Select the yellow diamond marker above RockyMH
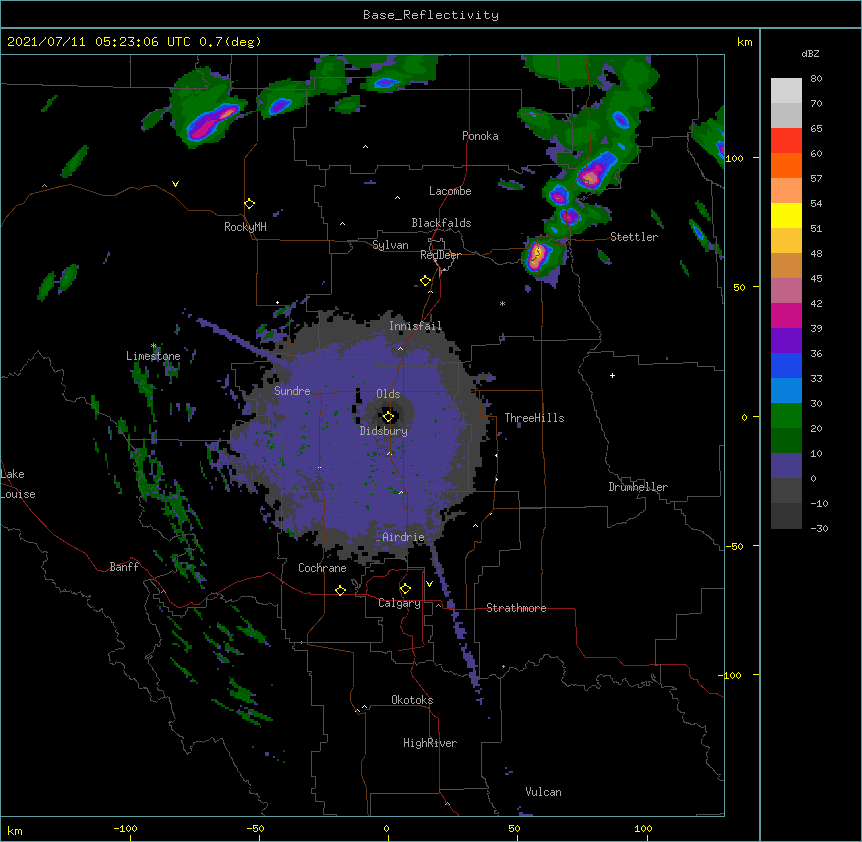The width and height of the screenshot is (862, 842). pos(249,203)
